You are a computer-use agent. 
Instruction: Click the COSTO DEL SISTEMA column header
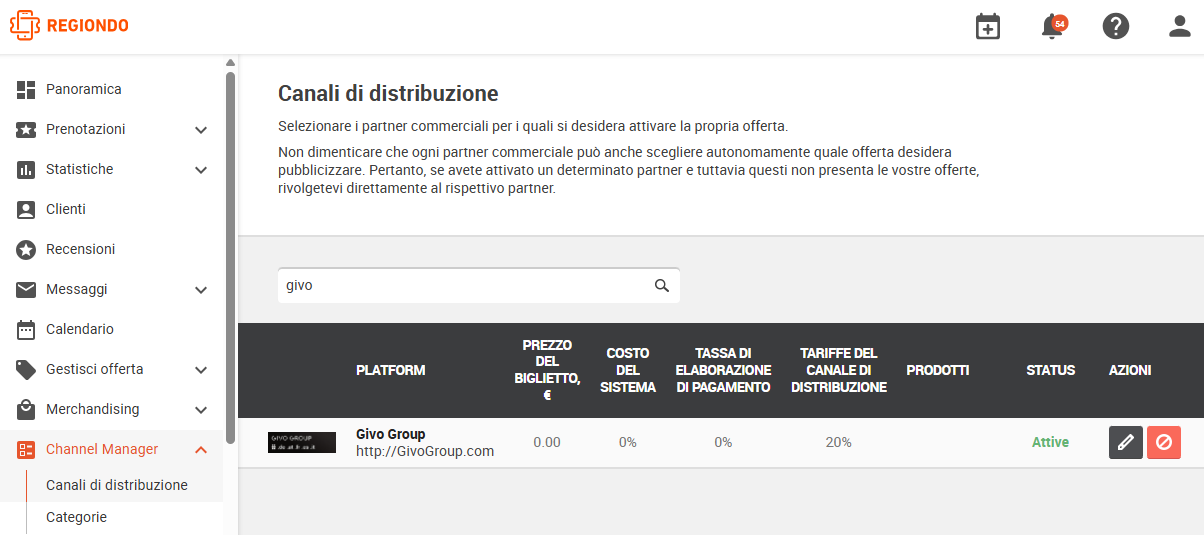coord(628,370)
